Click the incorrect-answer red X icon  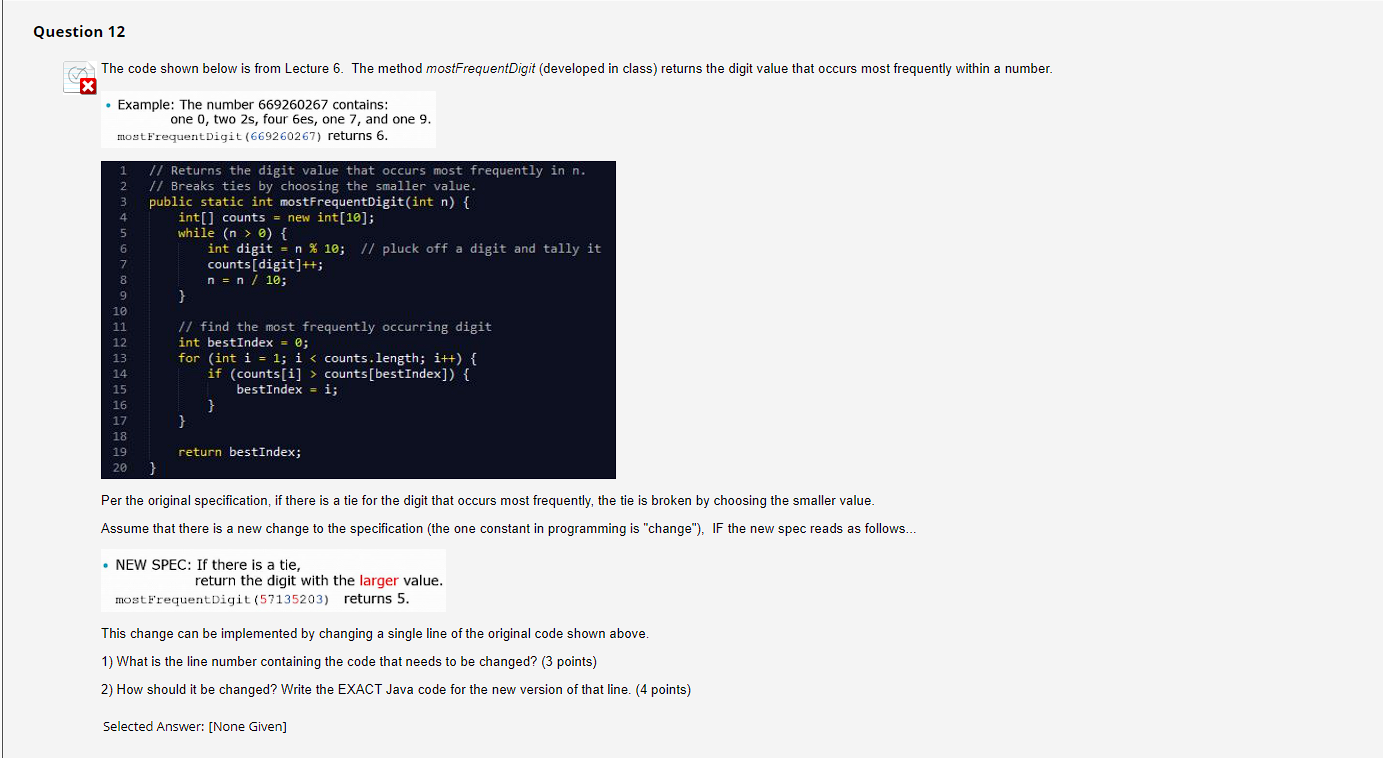86,86
